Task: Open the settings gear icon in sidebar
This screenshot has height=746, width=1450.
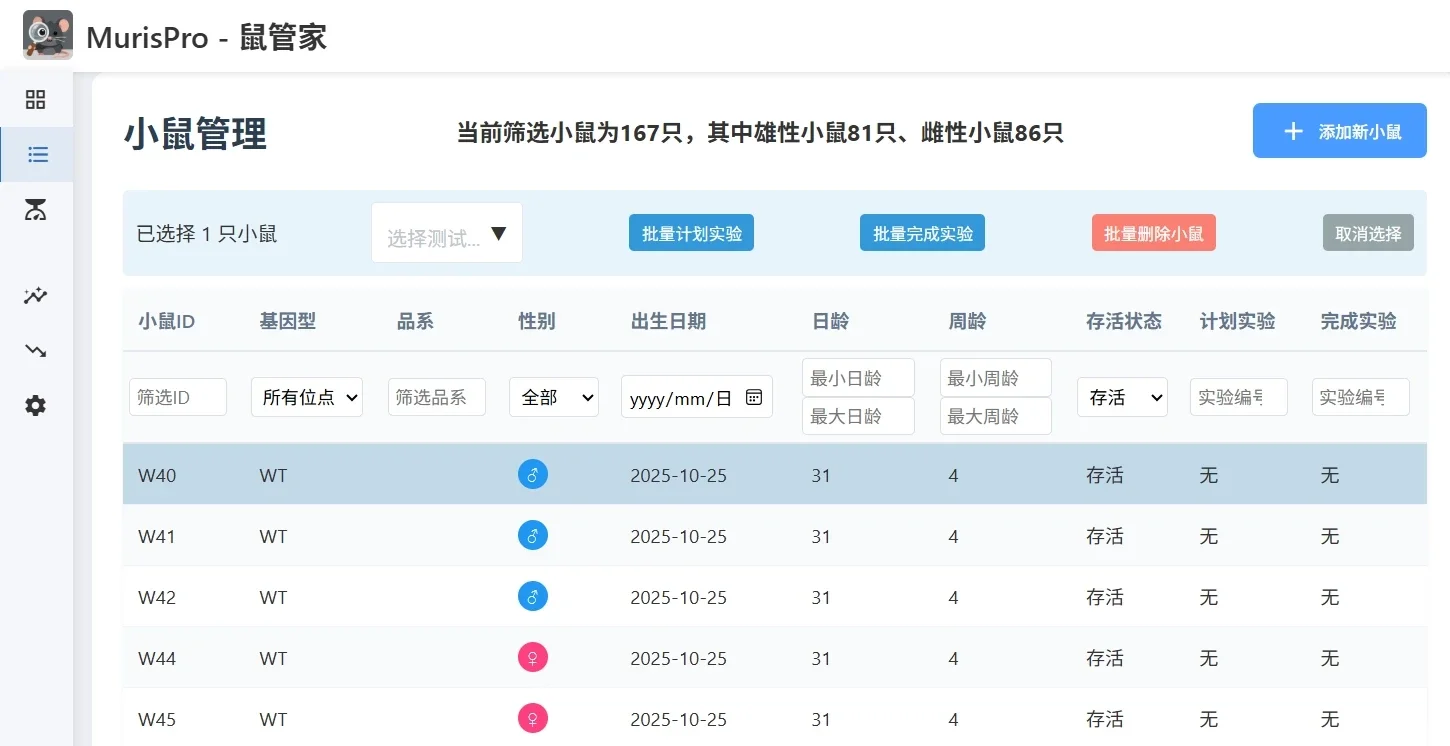Action: (35, 405)
